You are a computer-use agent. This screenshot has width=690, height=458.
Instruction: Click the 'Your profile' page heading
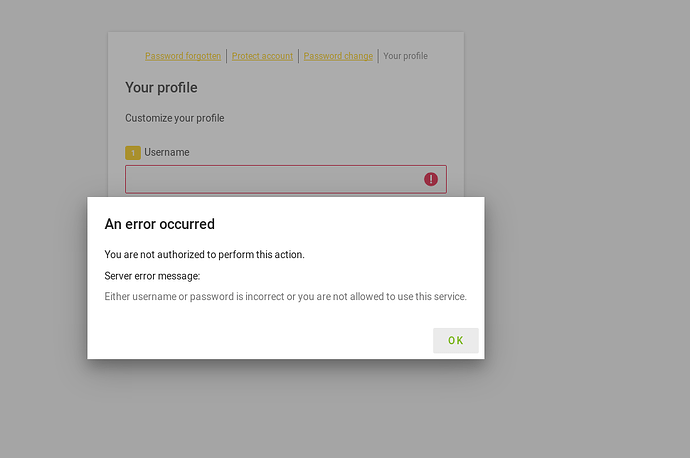click(x=161, y=87)
